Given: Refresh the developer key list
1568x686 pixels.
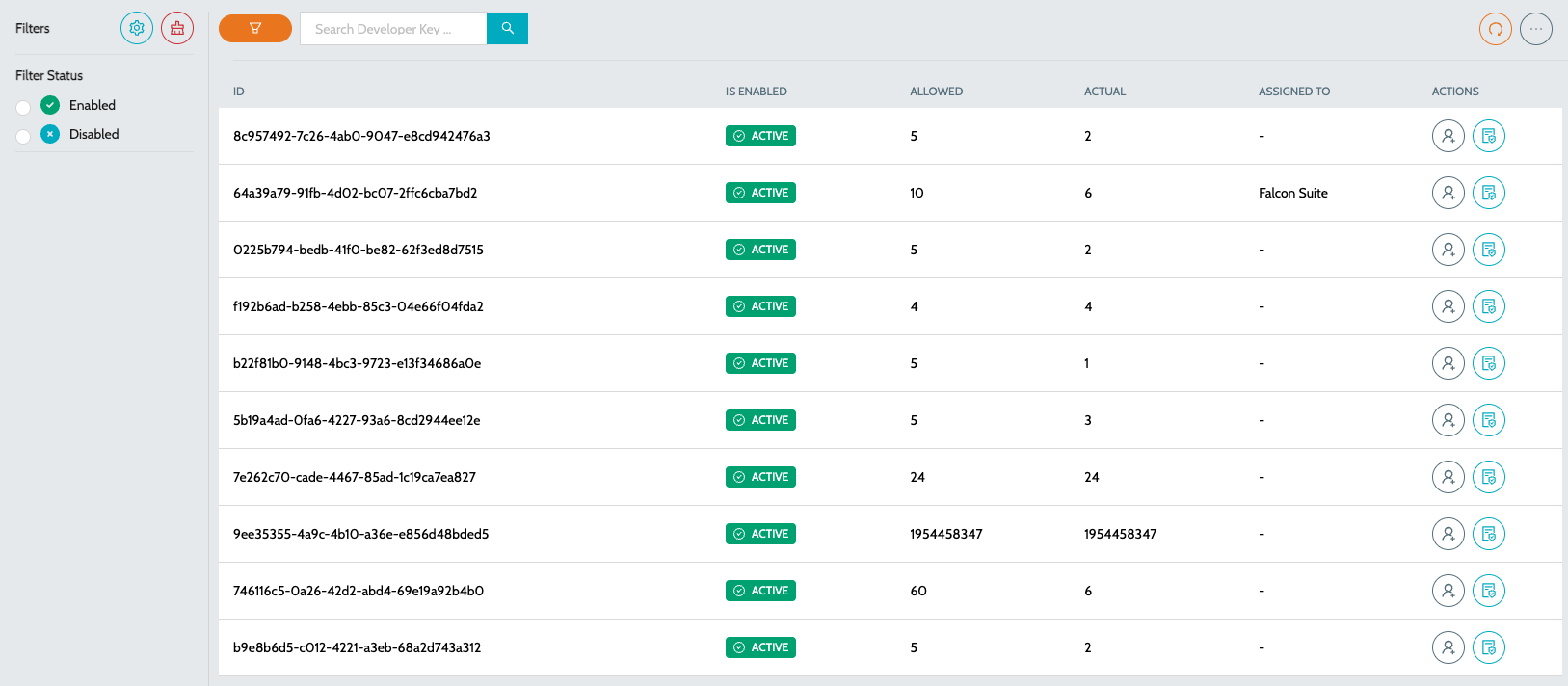Looking at the screenshot, I should (1495, 29).
